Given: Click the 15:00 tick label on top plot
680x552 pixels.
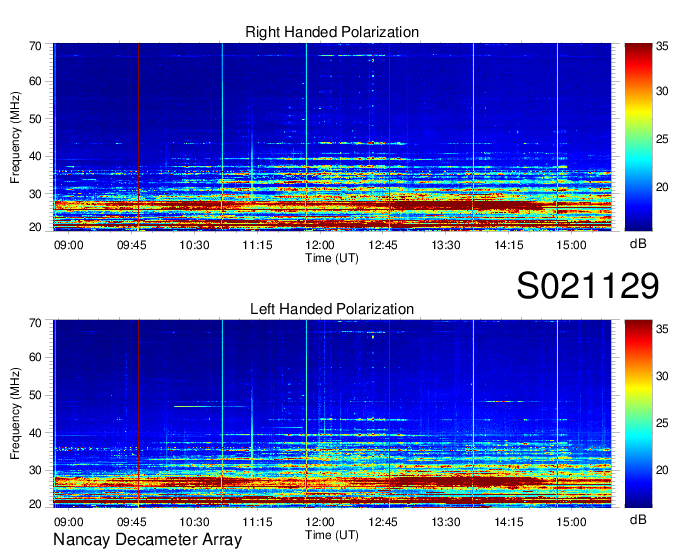Looking at the screenshot, I should [x=571, y=245].
